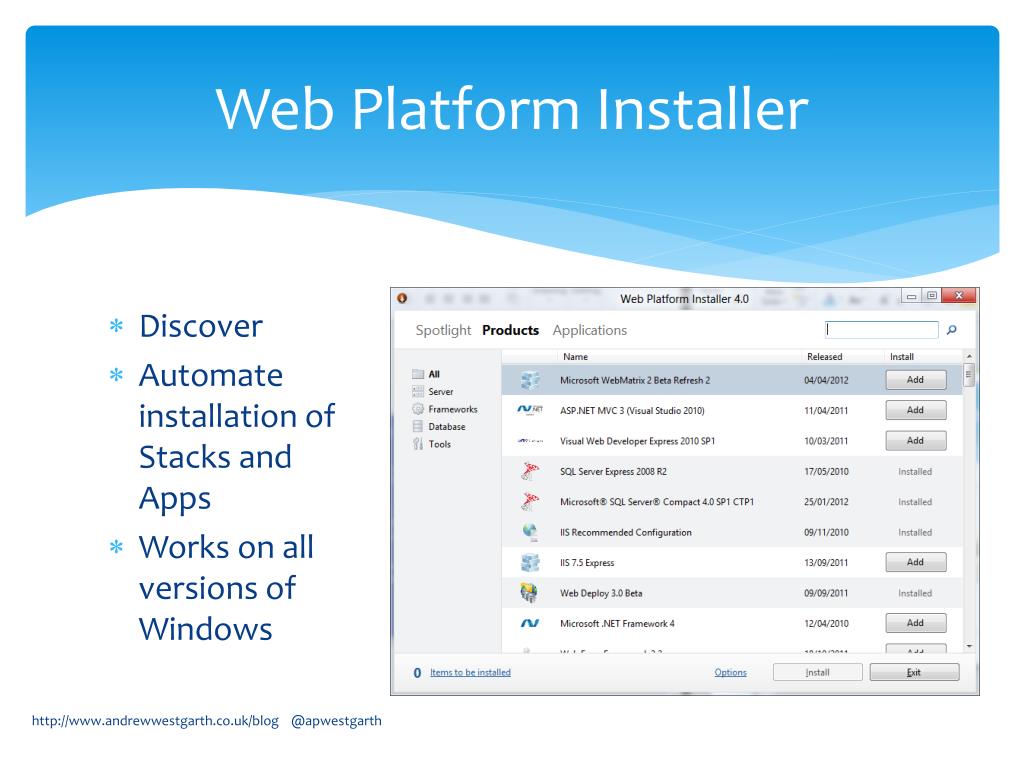Viewport: 1024px width, 768px height.
Task: Focus the search text box
Action: pos(882,330)
